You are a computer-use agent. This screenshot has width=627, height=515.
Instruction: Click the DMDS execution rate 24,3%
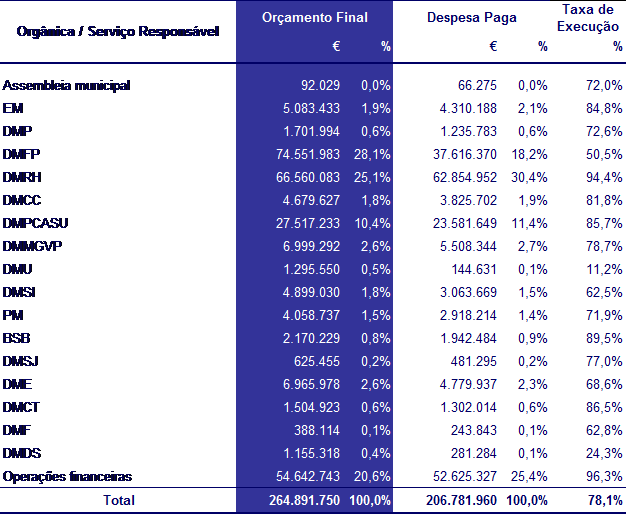click(x=604, y=453)
